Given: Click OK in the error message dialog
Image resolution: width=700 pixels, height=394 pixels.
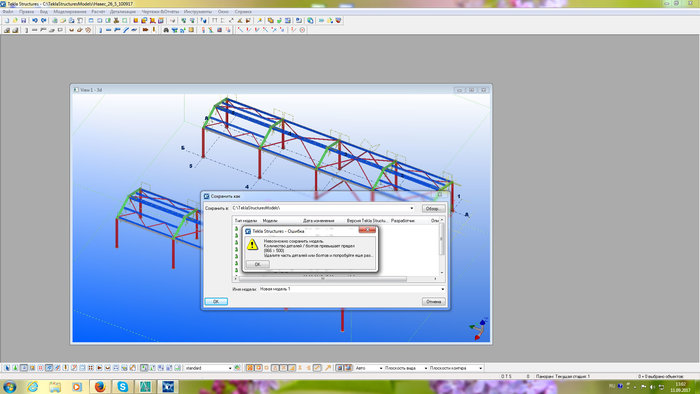Looking at the screenshot, I should [258, 264].
